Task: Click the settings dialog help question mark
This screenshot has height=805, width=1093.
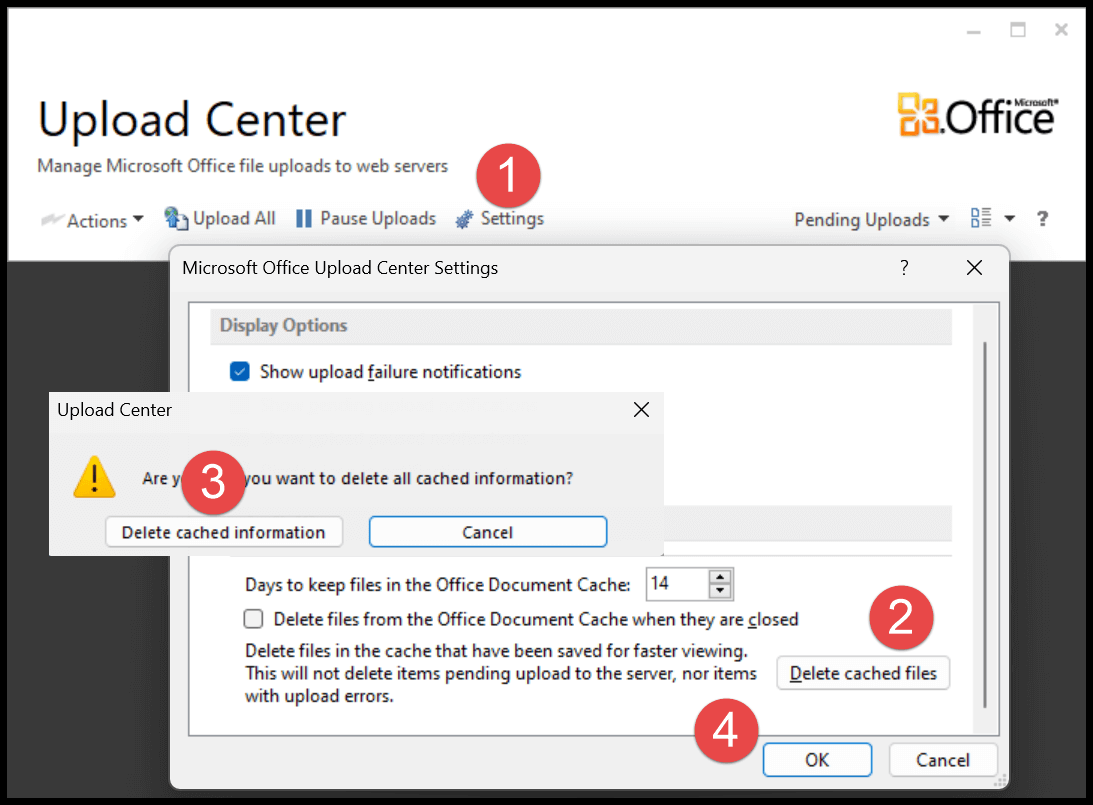Action: (x=904, y=268)
